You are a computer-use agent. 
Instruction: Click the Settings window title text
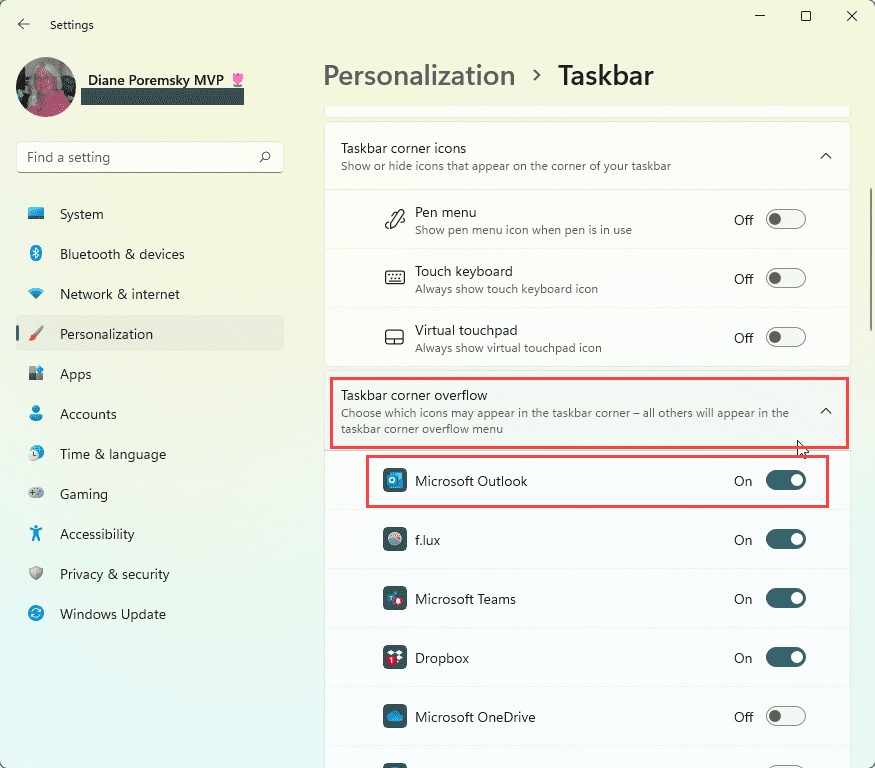[71, 25]
